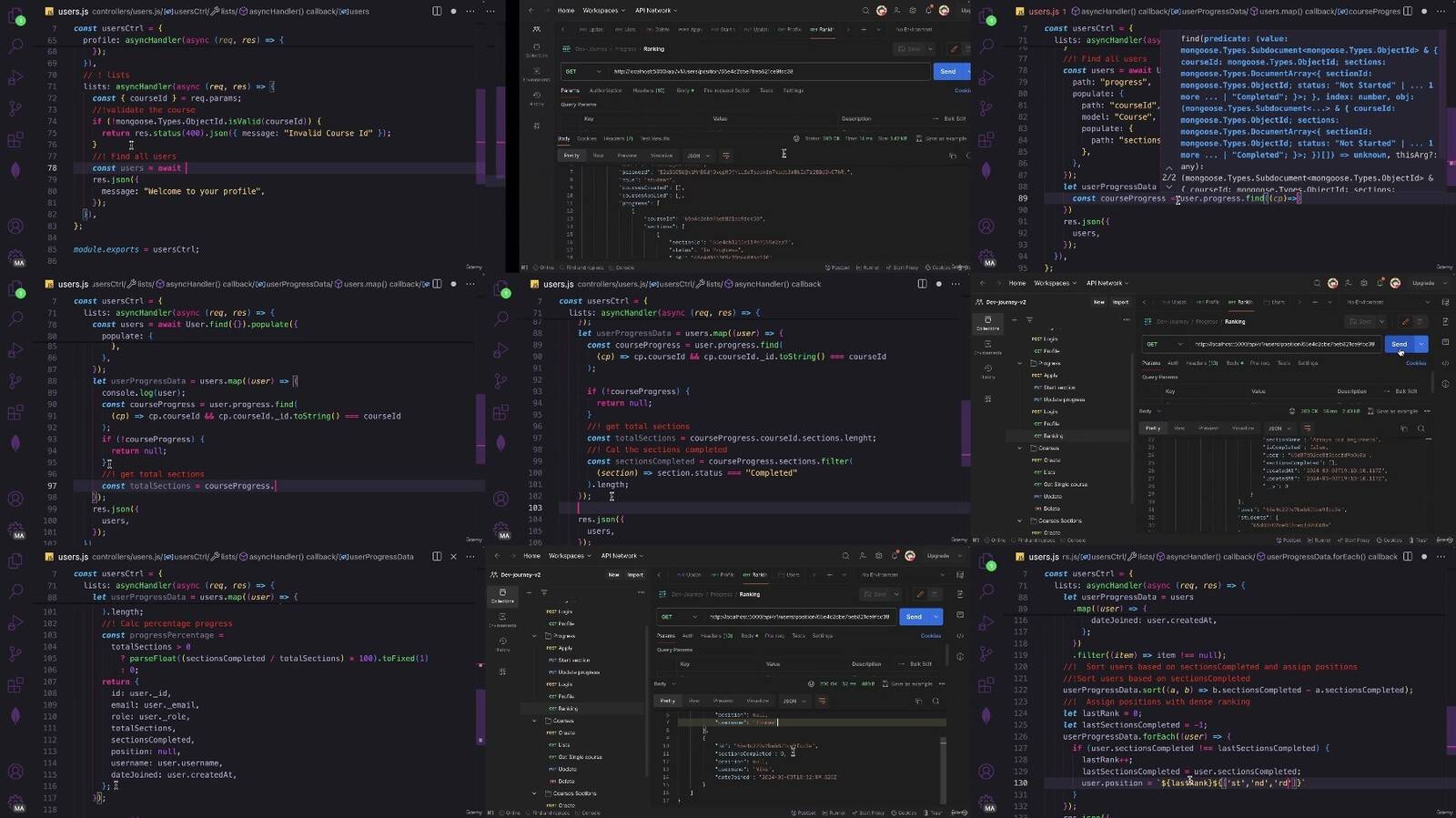This screenshot has height=818, width=1456.
Task: Click request URL field in Postman without request list
Action: tap(769, 71)
